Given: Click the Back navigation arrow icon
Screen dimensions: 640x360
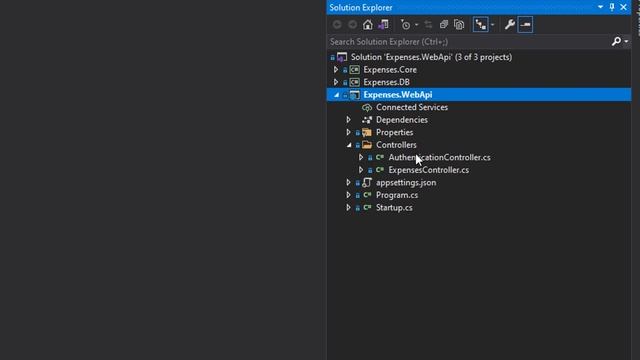Looking at the screenshot, I should (x=337, y=25).
